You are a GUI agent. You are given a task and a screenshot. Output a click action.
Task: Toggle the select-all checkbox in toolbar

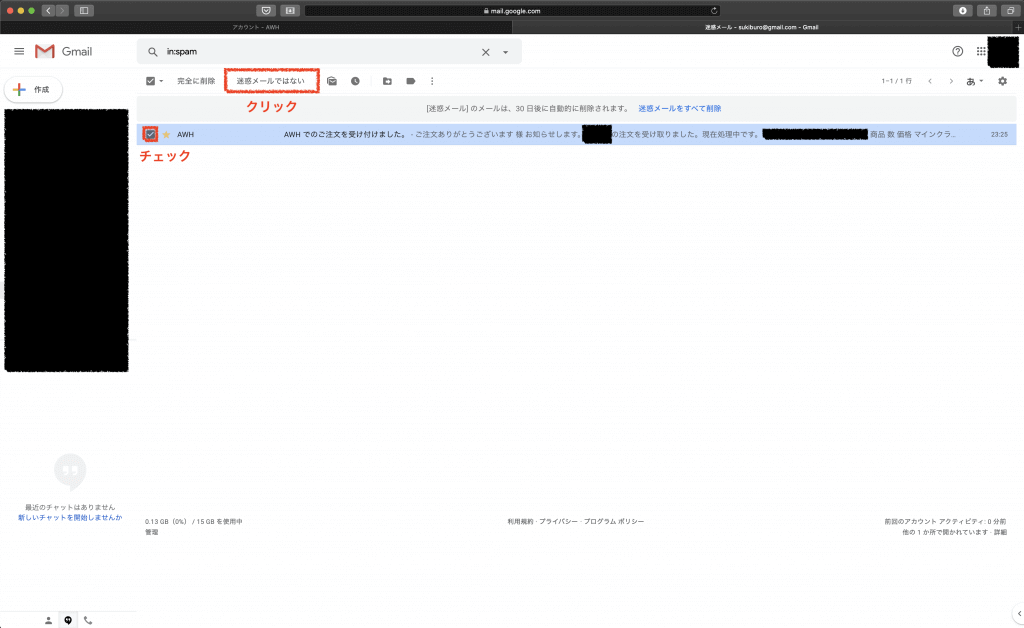tap(151, 81)
